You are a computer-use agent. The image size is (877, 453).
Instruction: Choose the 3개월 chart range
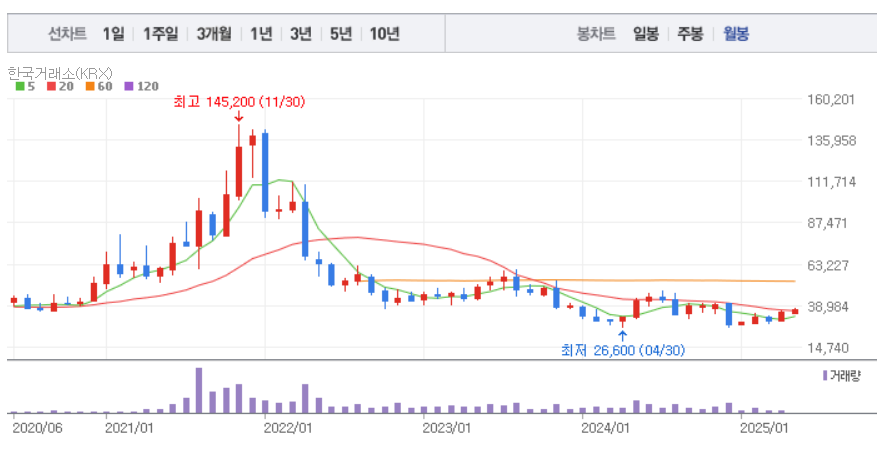point(214,34)
